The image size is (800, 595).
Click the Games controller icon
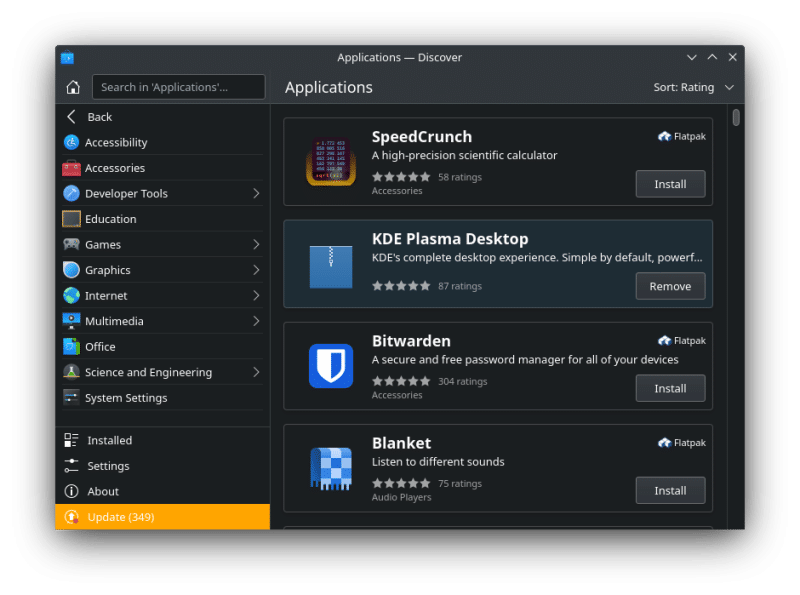(x=71, y=244)
